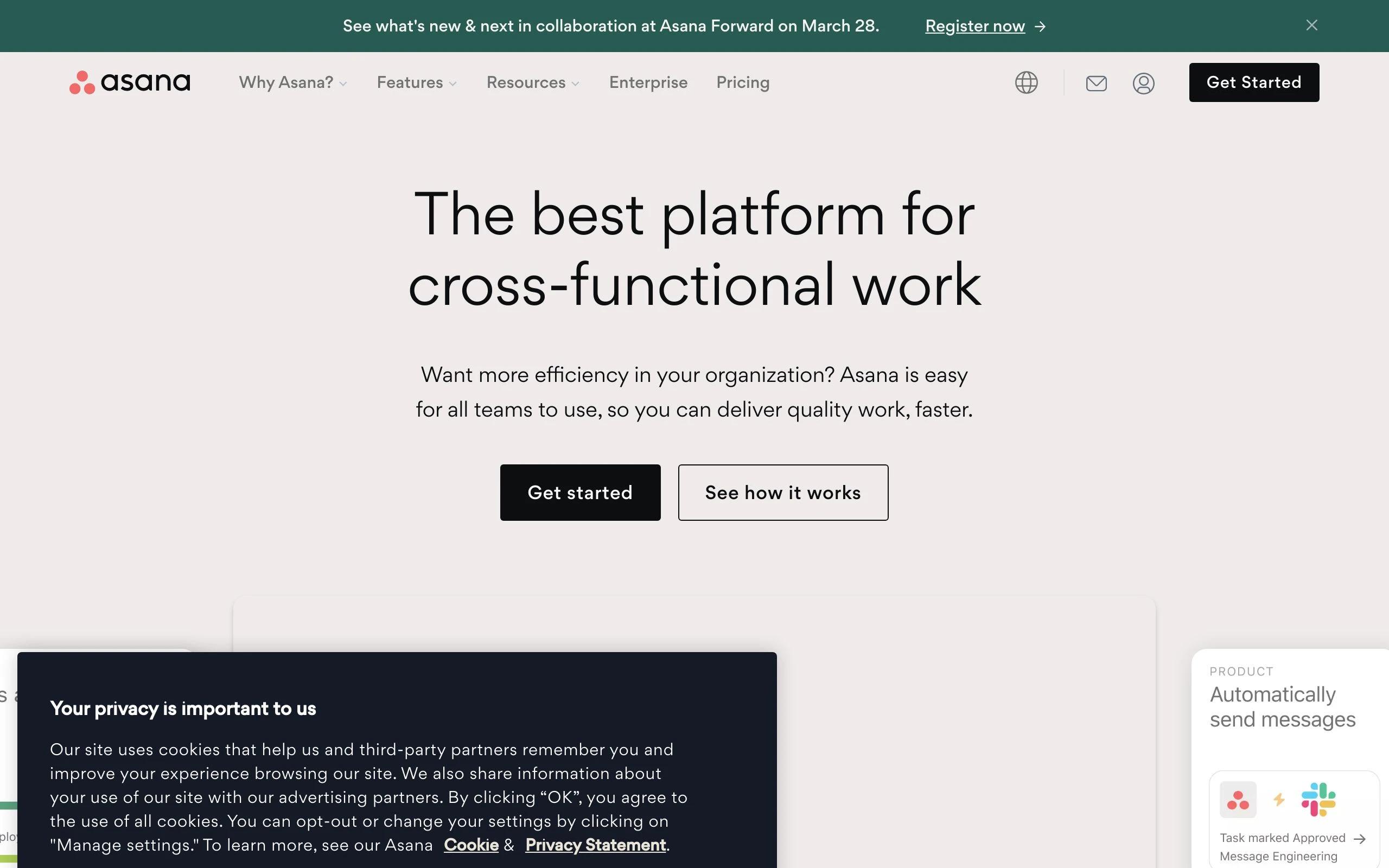This screenshot has width=1389, height=868.
Task: Click the PRODUCT label on the card
Action: click(x=1241, y=671)
